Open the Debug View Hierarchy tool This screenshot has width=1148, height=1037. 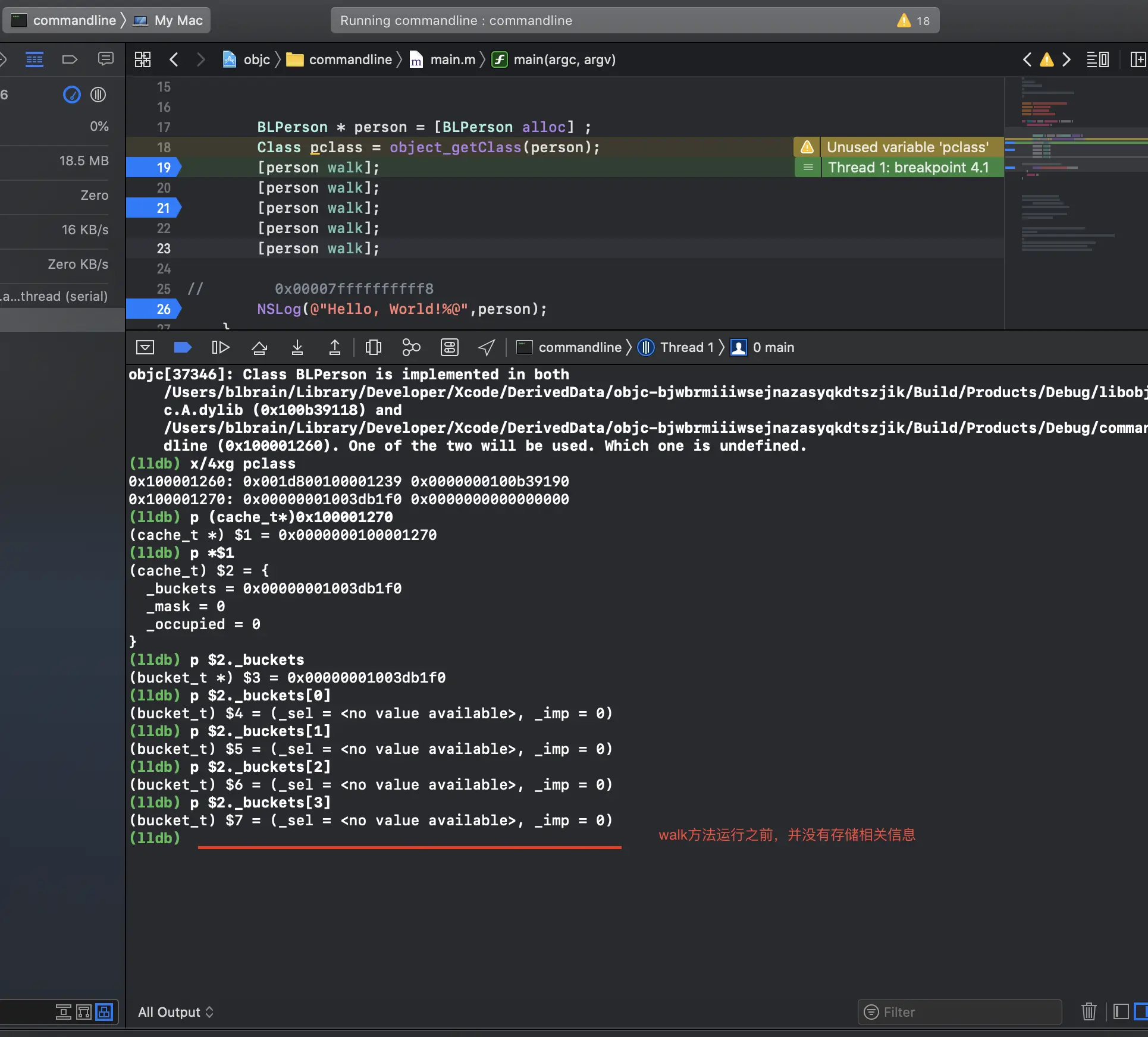[373, 347]
